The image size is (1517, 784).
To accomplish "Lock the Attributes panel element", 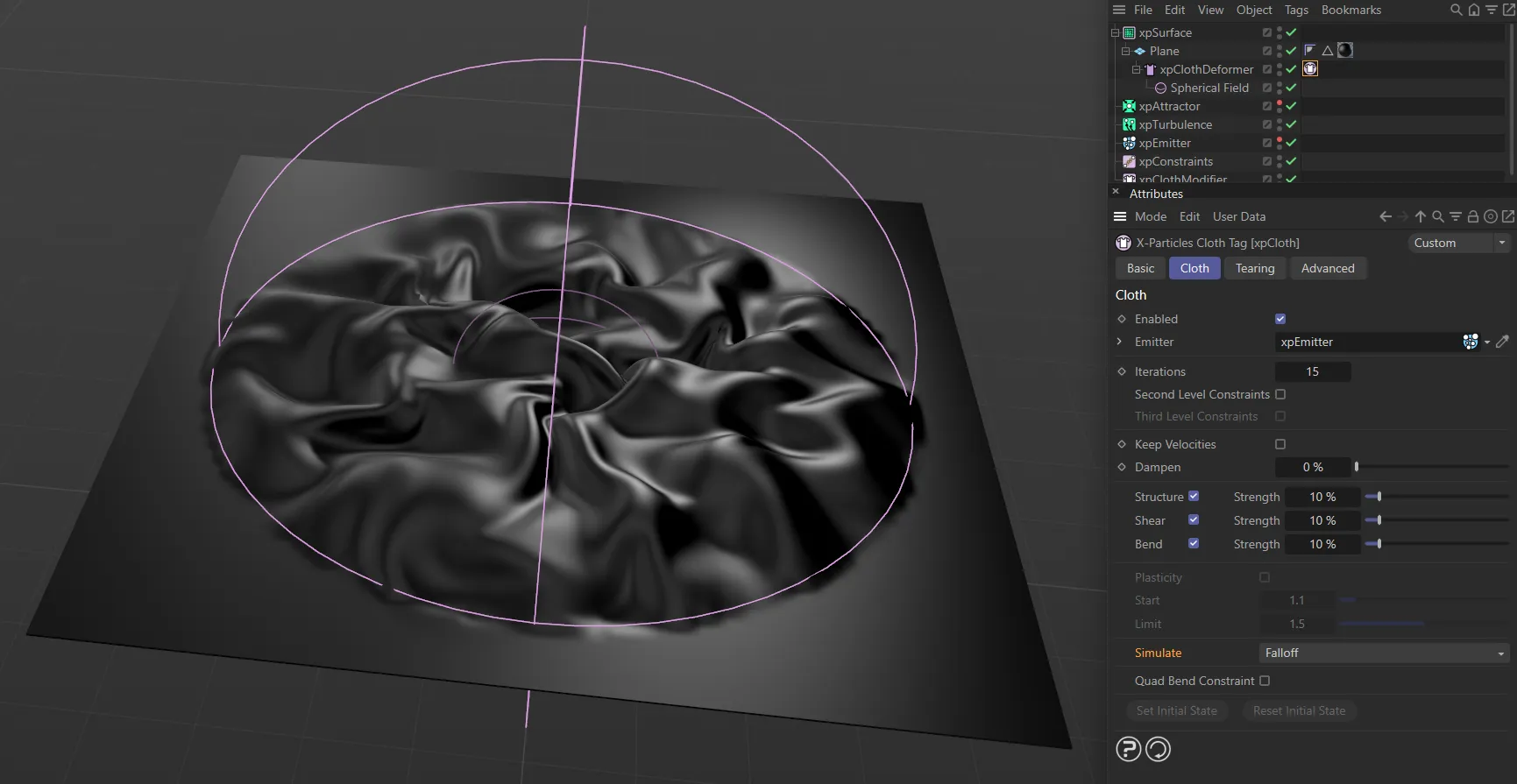I will (1473, 216).
